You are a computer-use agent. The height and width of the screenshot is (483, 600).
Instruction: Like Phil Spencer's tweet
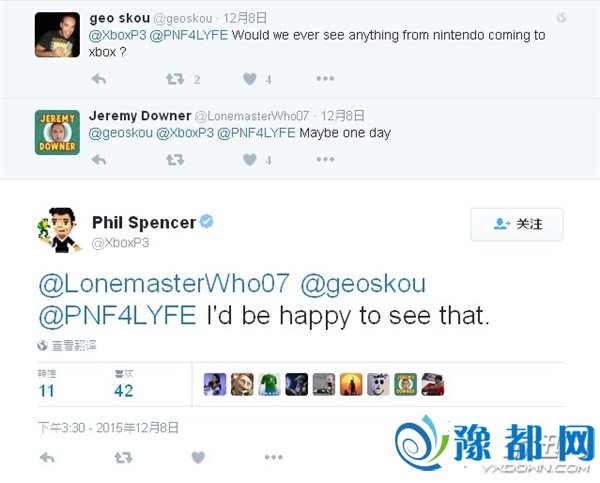coord(198,458)
